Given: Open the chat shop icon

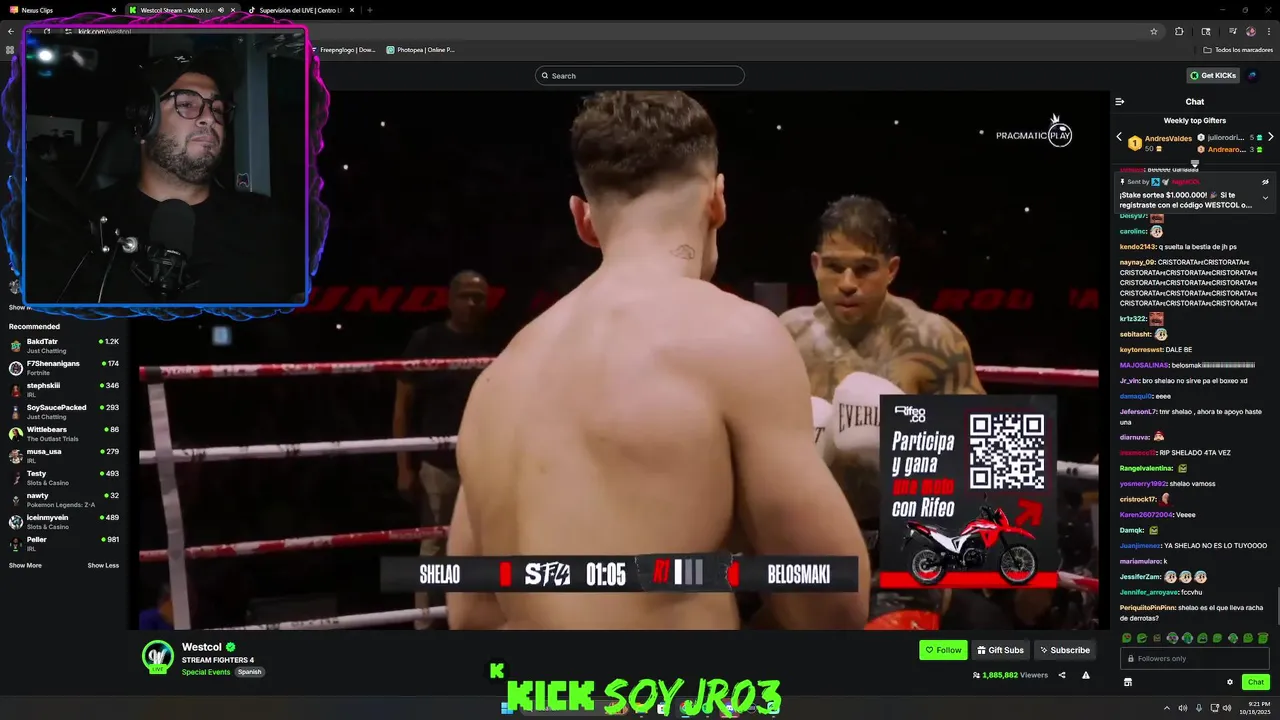Looking at the screenshot, I should 1127,682.
